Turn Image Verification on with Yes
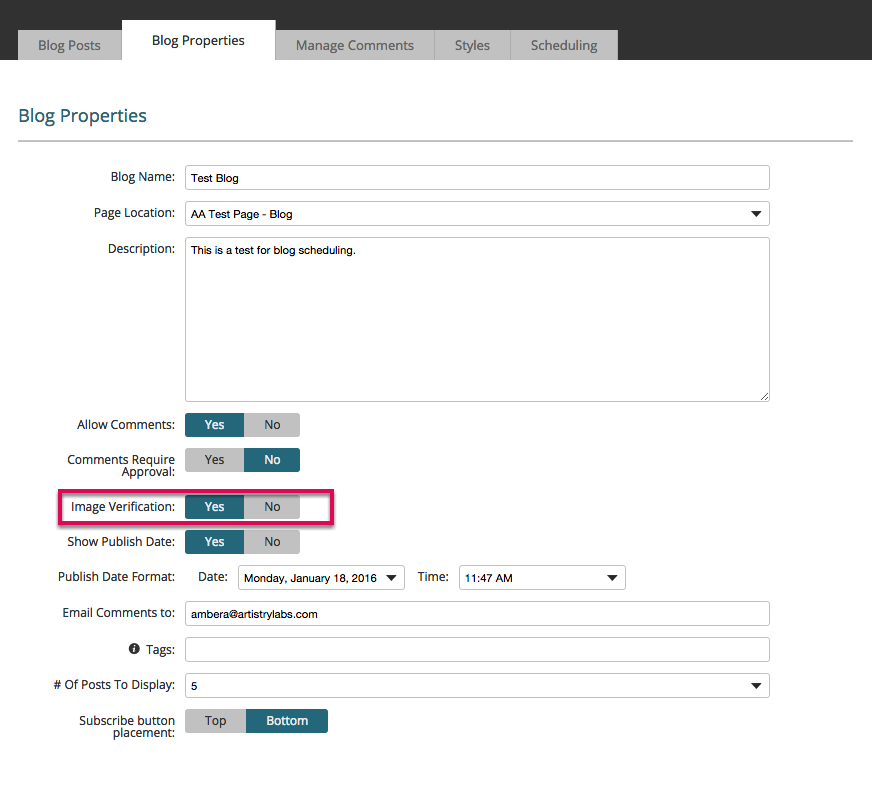 pos(214,507)
